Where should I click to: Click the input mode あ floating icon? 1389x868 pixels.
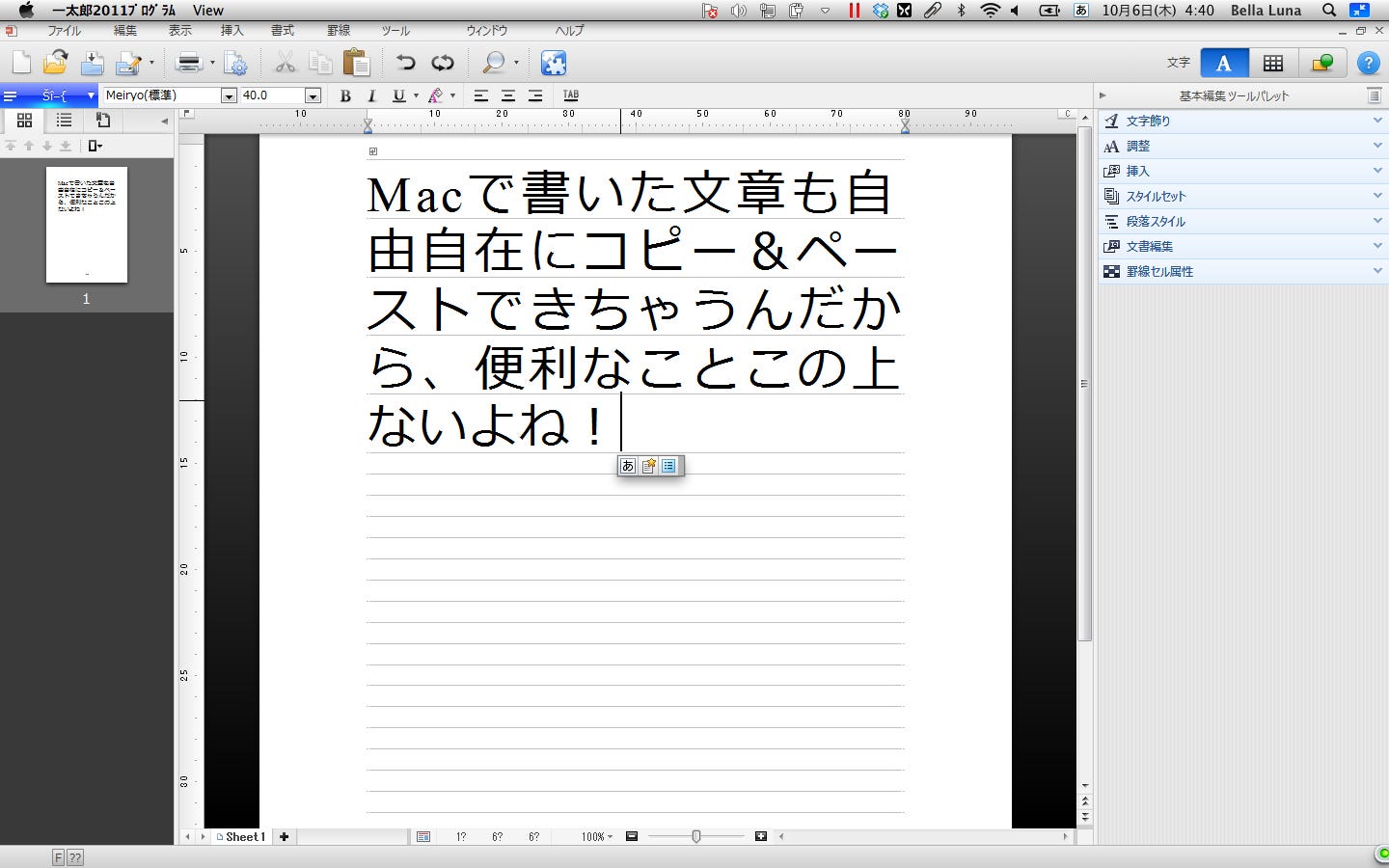pos(628,466)
